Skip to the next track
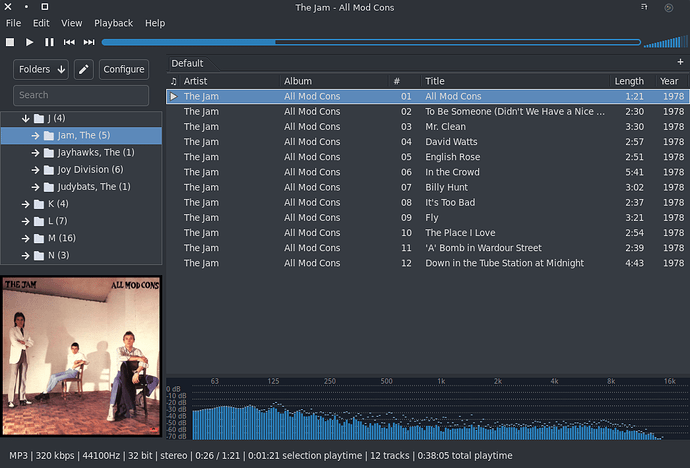The image size is (690, 468). coord(89,42)
